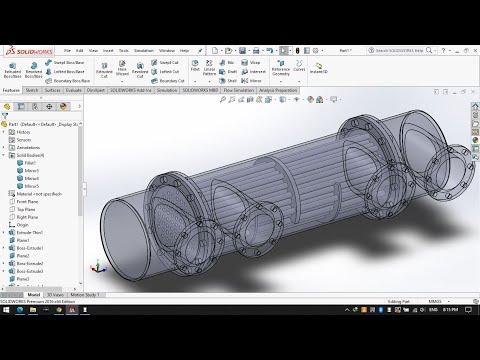Expand the History tree node
The image size is (480, 360).
pyautogui.click(x=4, y=132)
